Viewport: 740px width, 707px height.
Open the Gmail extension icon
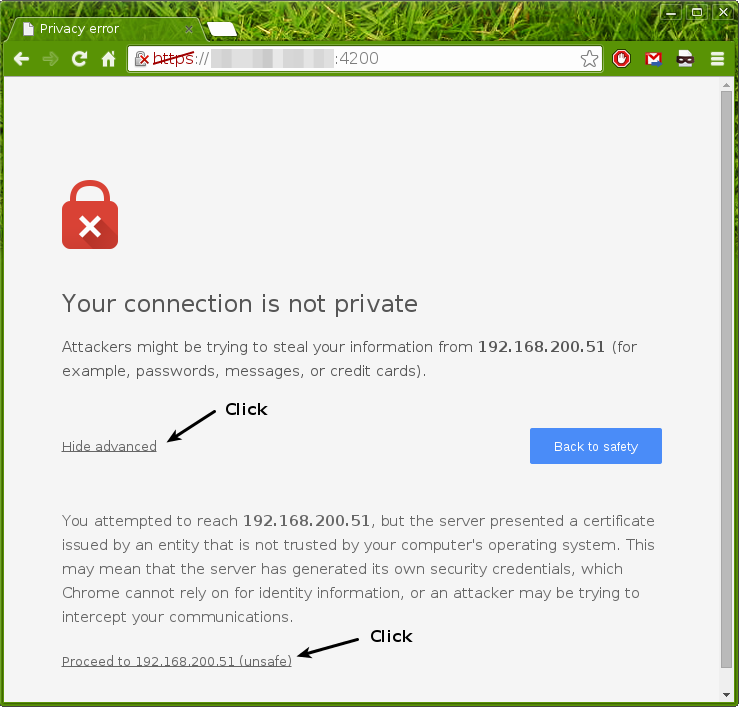653,59
